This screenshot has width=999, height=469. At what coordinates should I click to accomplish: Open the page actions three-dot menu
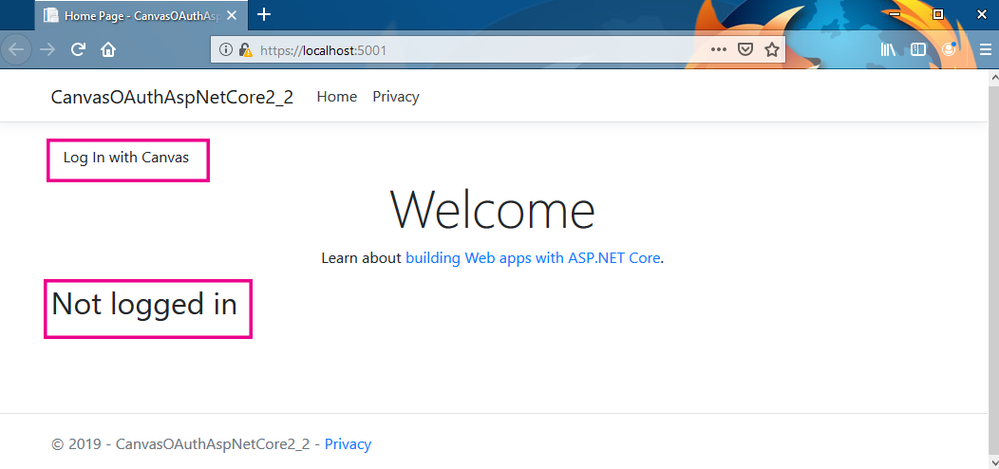tap(719, 50)
